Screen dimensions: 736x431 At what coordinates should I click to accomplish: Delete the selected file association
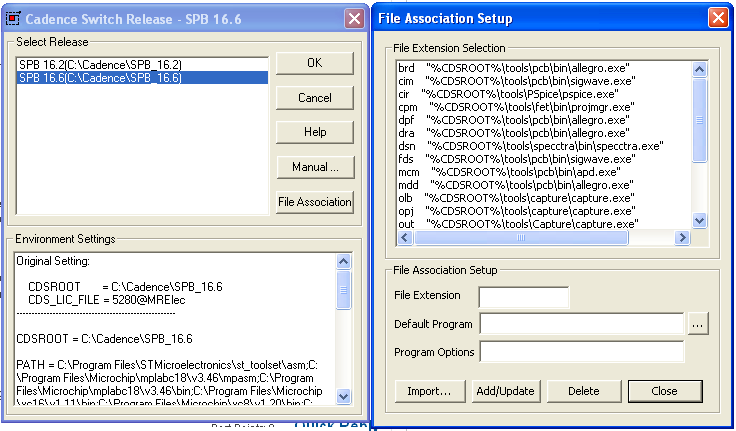tap(582, 391)
